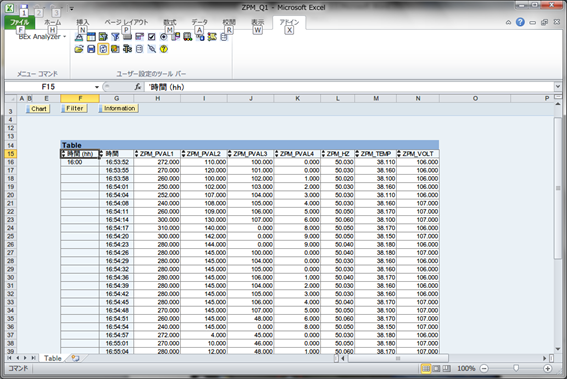The width and height of the screenshot is (567, 379).
Task: Click the vertical scrollbar thumb
Action: [x=558, y=187]
